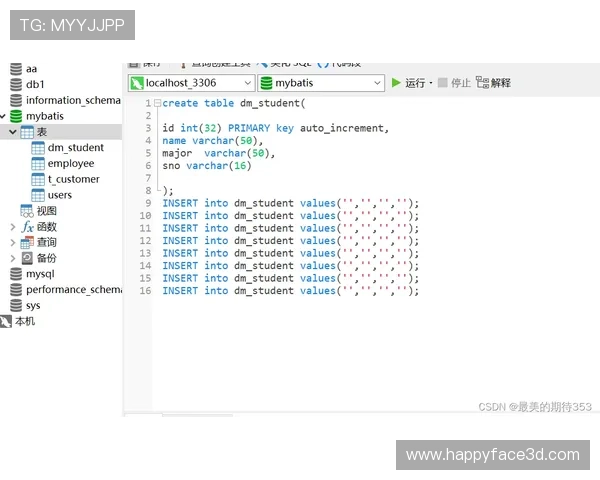
Task: Click the INSERT statement on line 16
Action: click(x=290, y=291)
